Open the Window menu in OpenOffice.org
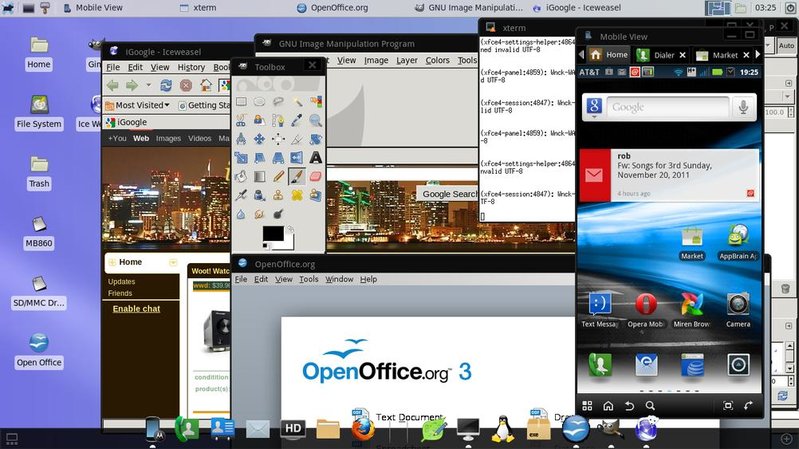Screen dimensions: 799x449 click(x=339, y=279)
